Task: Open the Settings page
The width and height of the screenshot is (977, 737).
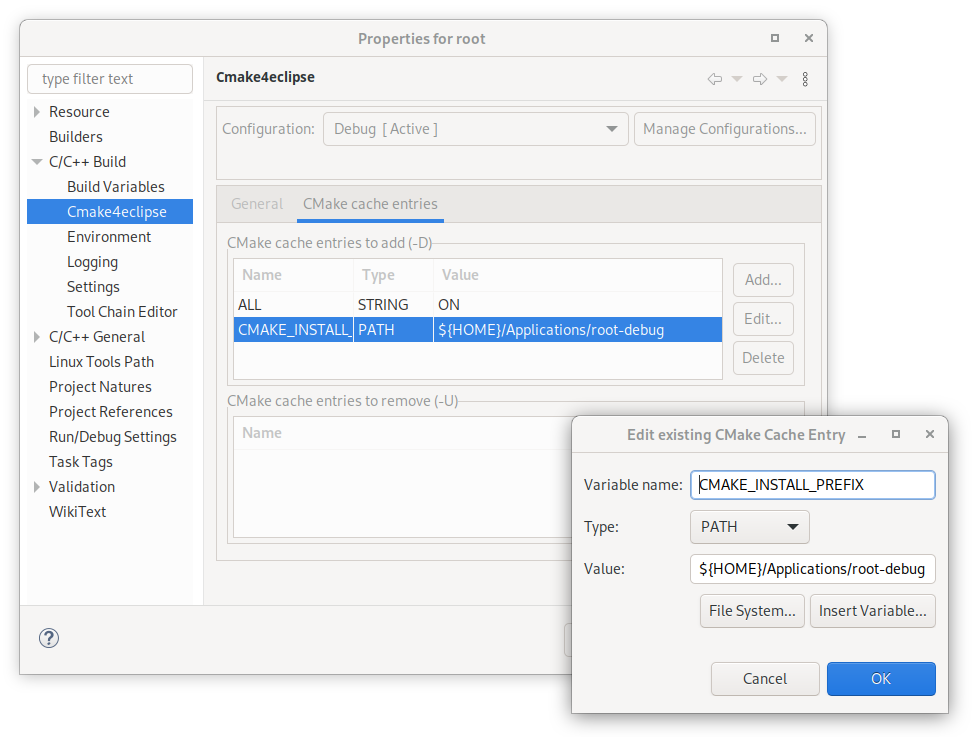Action: (93, 287)
